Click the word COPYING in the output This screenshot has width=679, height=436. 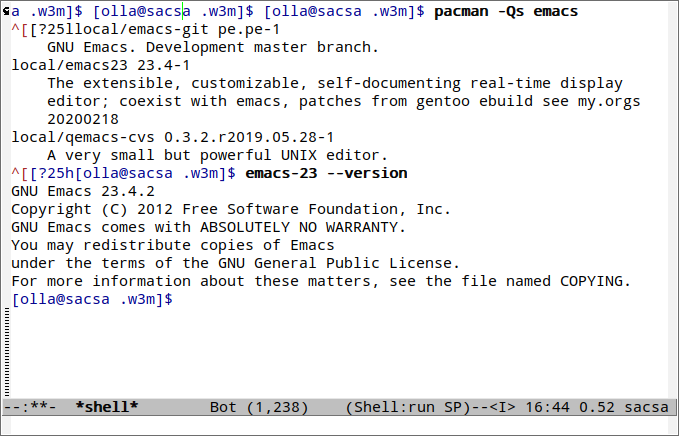click(x=591, y=281)
